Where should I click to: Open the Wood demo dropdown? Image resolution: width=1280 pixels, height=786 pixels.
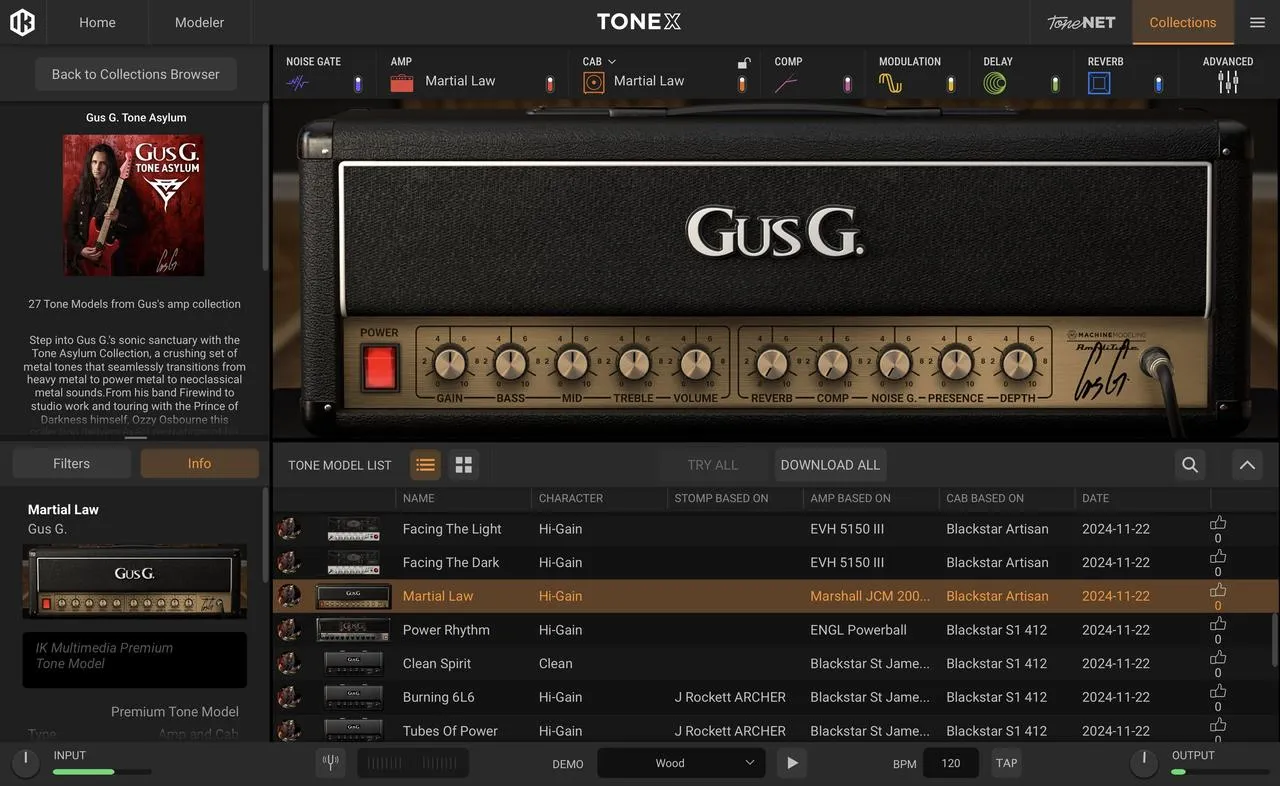tap(681, 763)
